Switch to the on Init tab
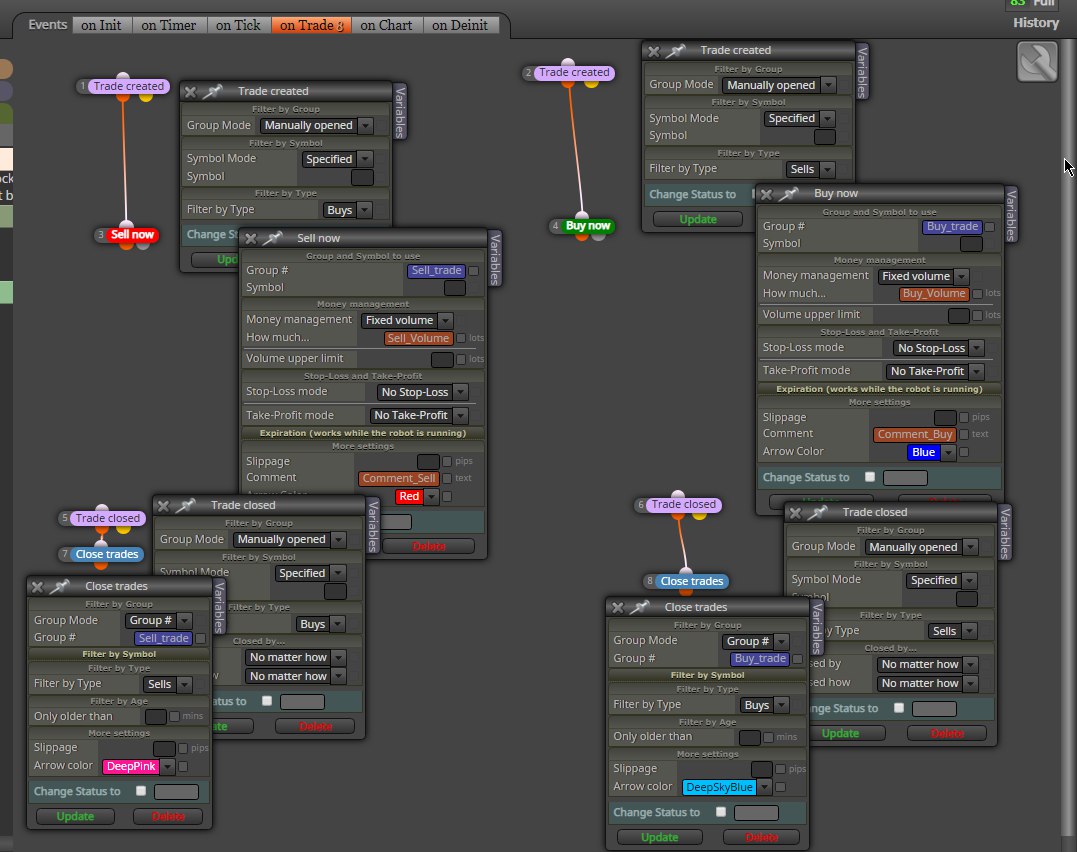This screenshot has width=1077, height=852. [101, 25]
